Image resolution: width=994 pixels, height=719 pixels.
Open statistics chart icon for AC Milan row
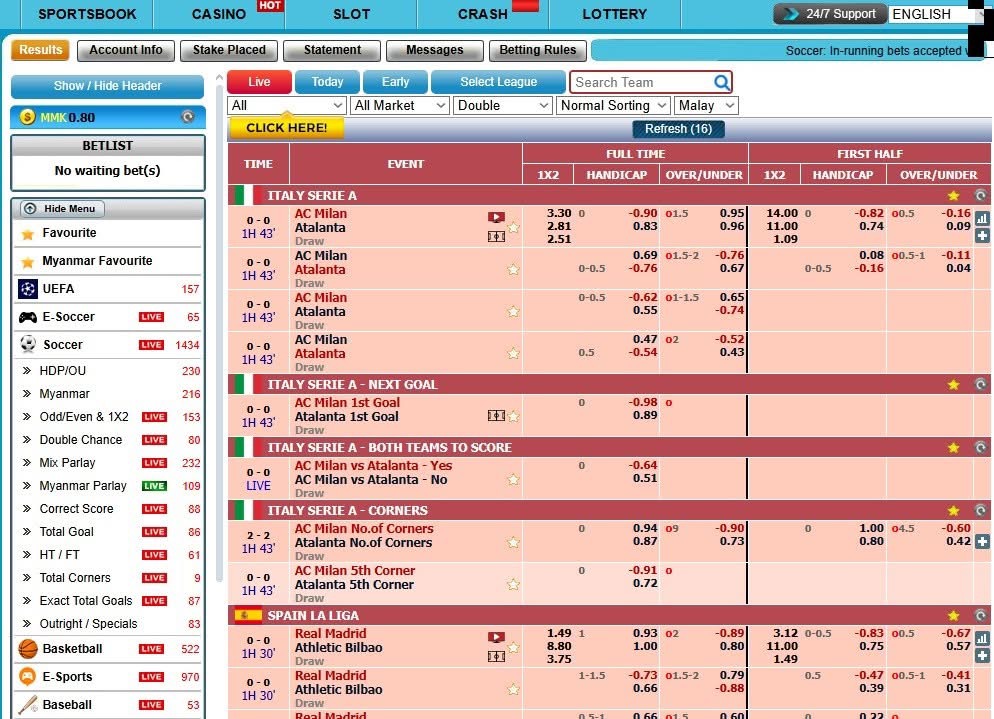982,219
